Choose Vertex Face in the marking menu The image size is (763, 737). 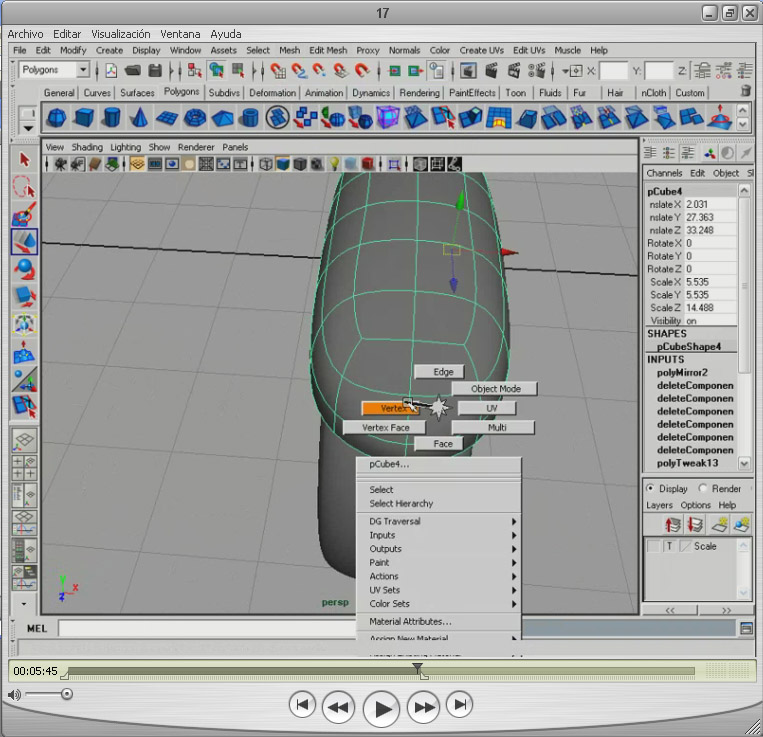[386, 428]
